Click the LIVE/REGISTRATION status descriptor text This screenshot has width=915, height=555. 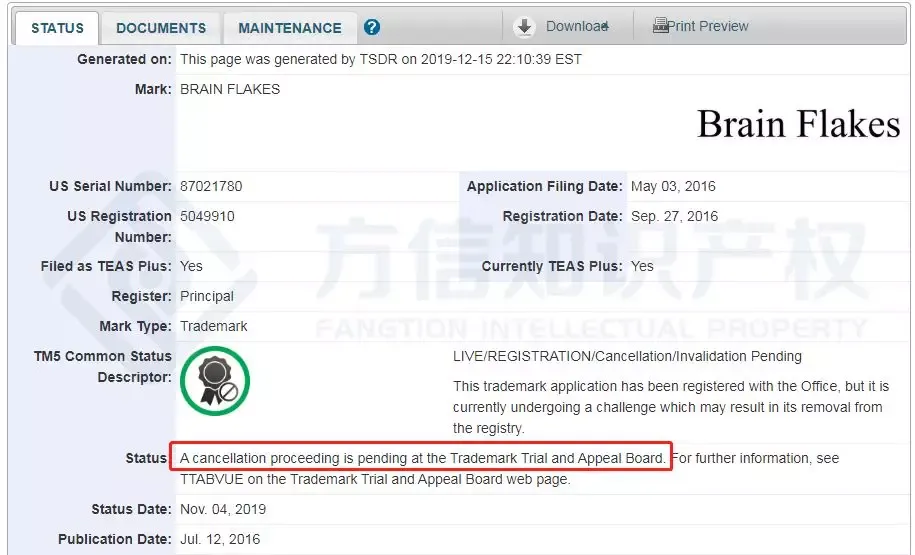(627, 357)
